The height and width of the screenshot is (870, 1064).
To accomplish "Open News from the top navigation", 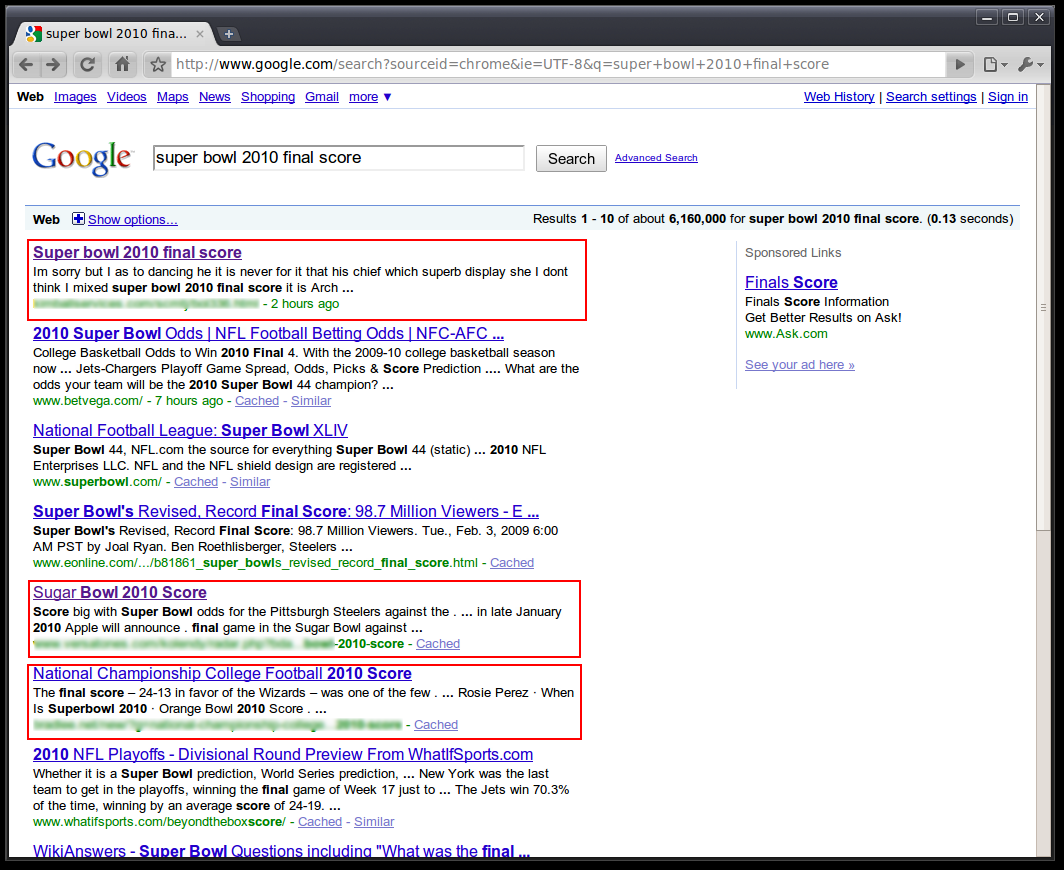I will (x=214, y=97).
